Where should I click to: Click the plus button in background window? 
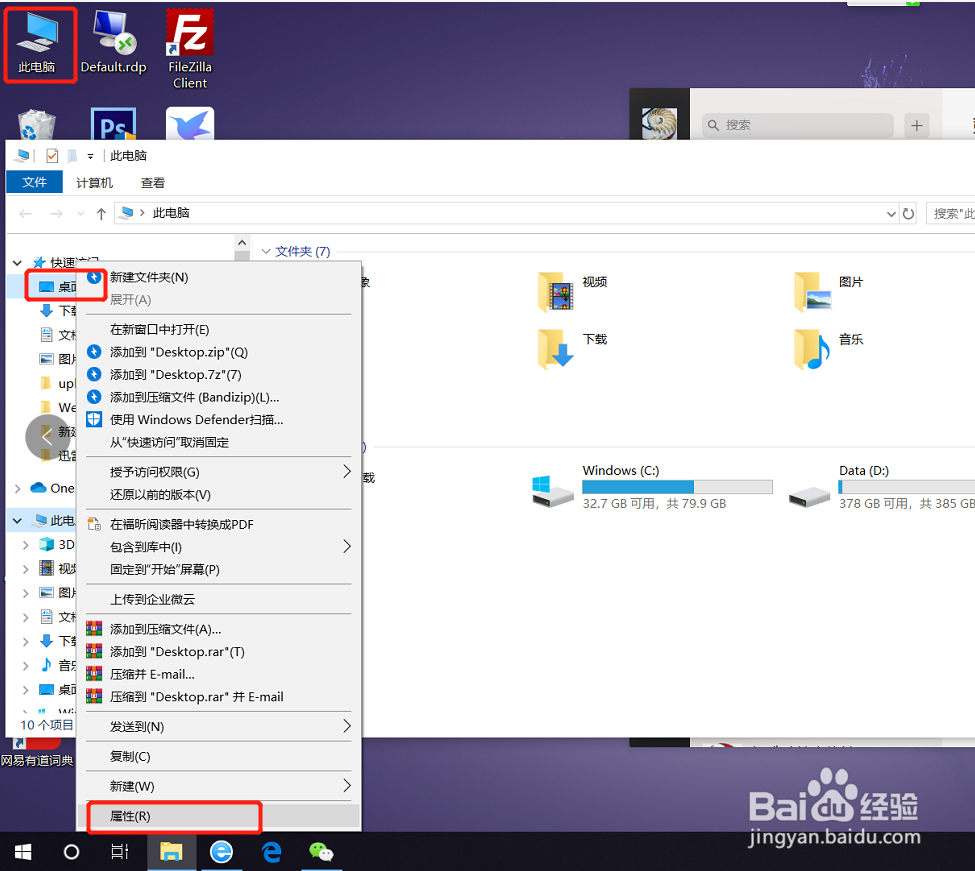coord(917,126)
